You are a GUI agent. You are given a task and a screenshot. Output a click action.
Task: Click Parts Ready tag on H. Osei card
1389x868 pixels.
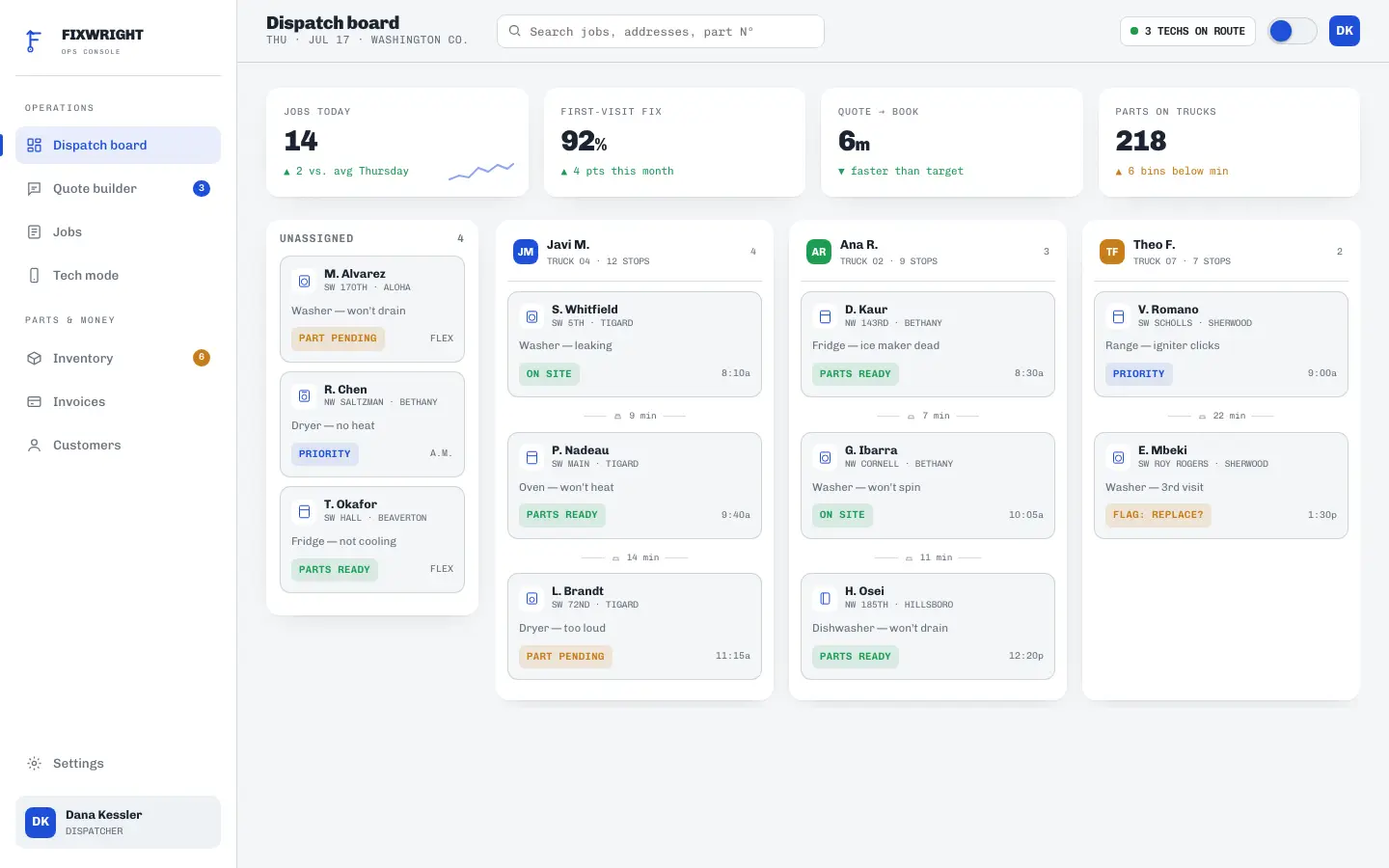(x=856, y=657)
